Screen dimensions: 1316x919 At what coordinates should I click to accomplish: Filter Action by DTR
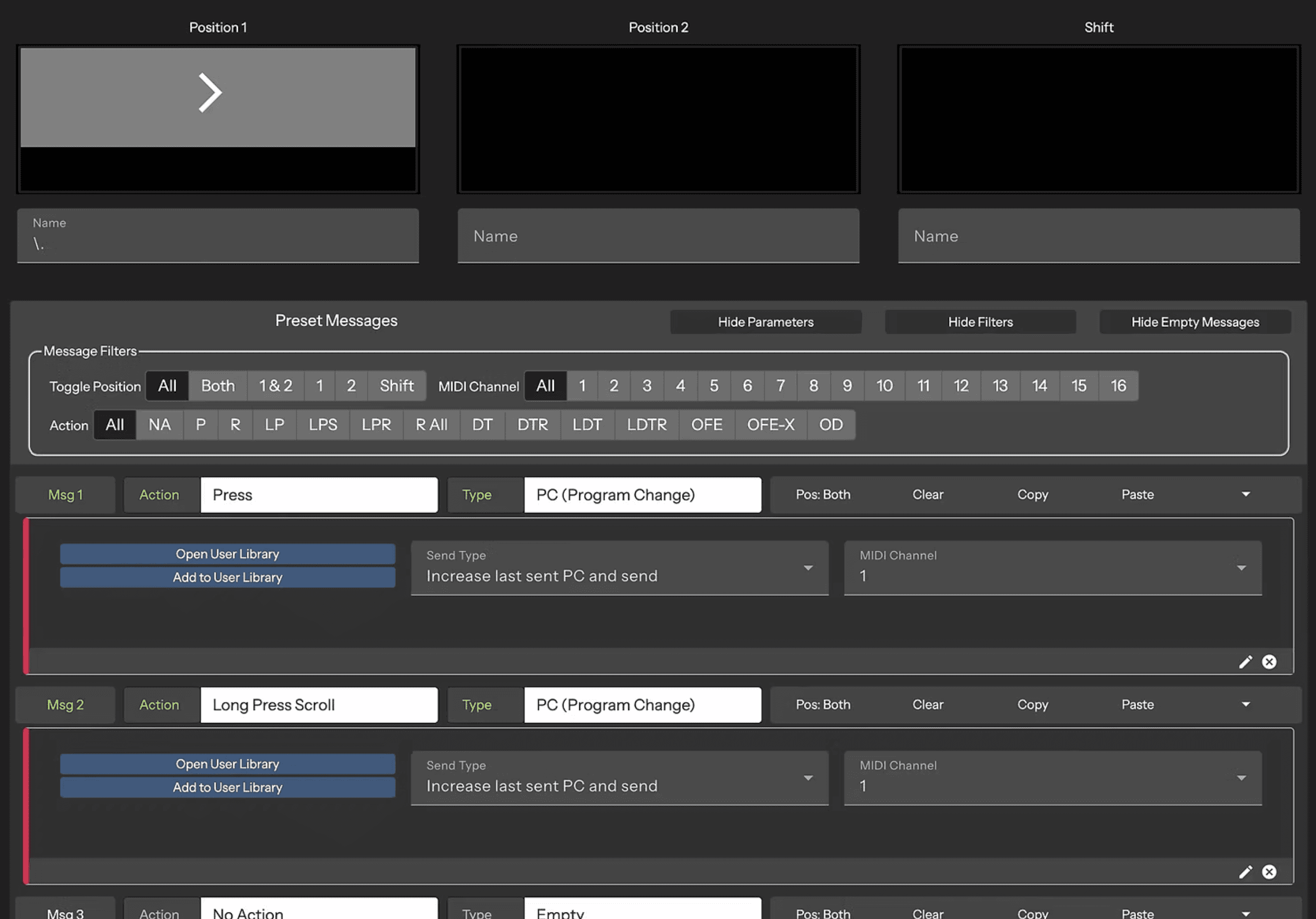click(532, 425)
